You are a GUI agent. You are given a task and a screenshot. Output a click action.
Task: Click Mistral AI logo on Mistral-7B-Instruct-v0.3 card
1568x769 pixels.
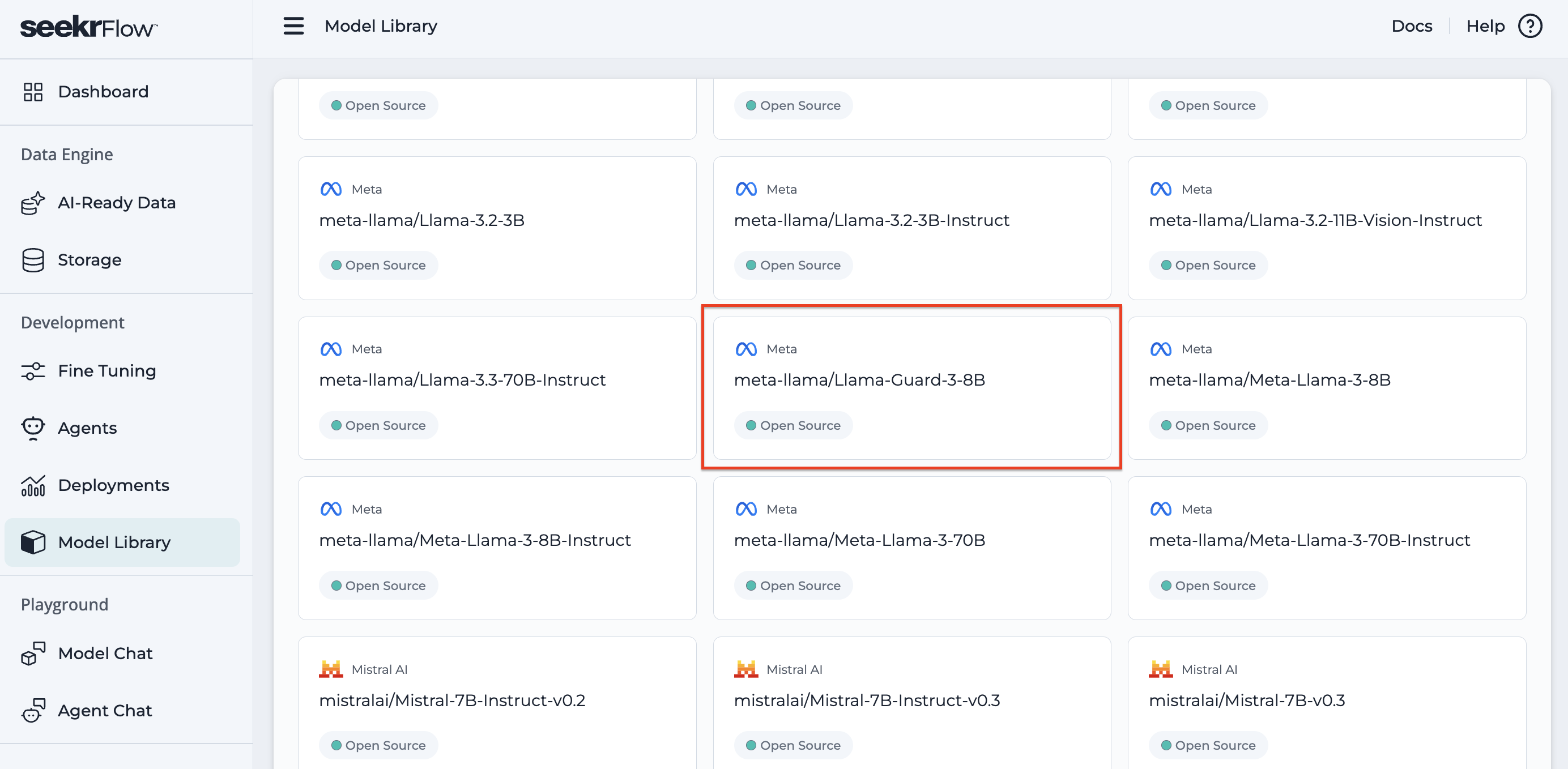pos(746,669)
